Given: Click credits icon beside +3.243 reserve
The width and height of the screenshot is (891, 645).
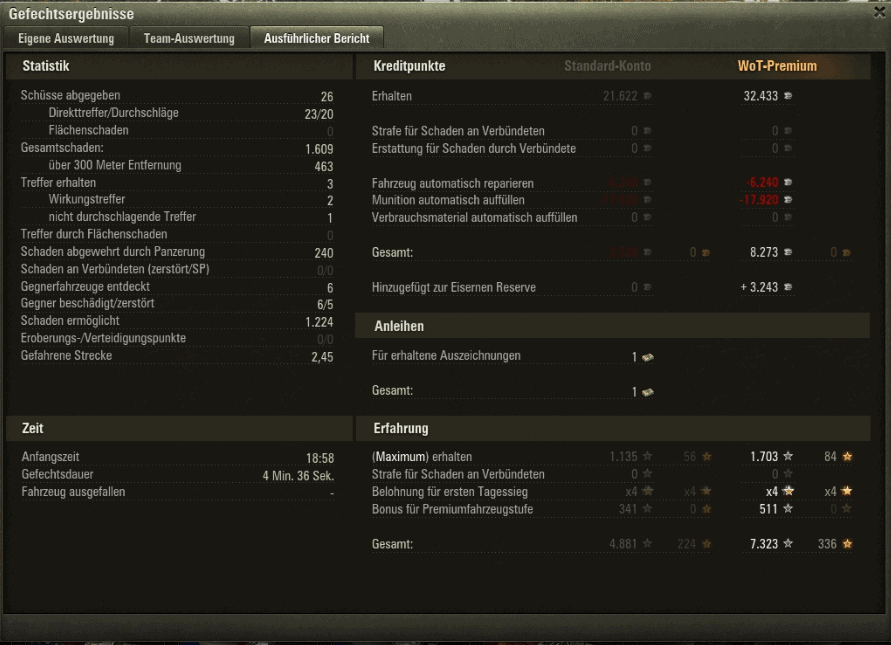Looking at the screenshot, I should point(788,288).
